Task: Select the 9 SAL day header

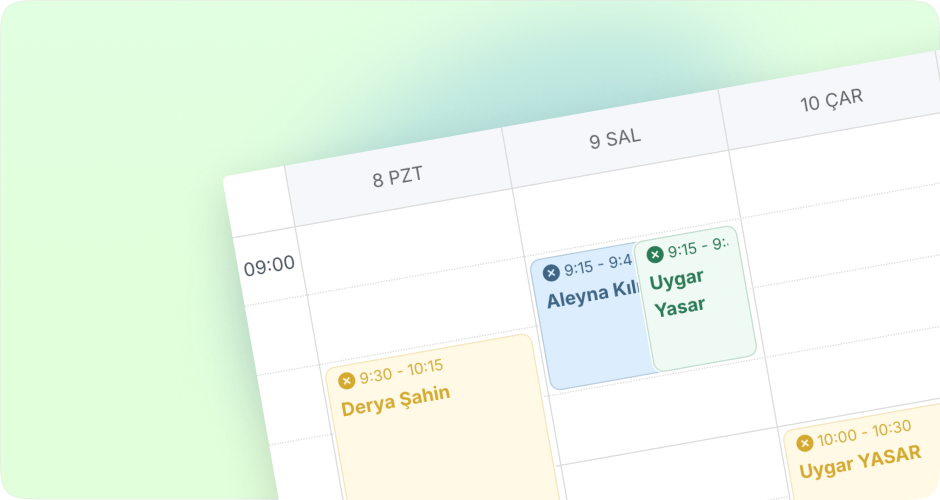Action: (615, 138)
